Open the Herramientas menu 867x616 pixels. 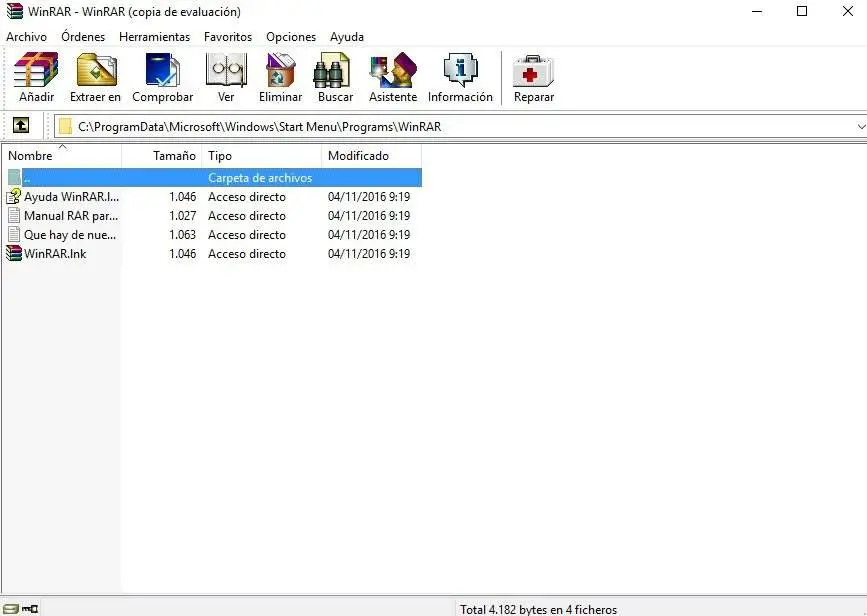[154, 37]
